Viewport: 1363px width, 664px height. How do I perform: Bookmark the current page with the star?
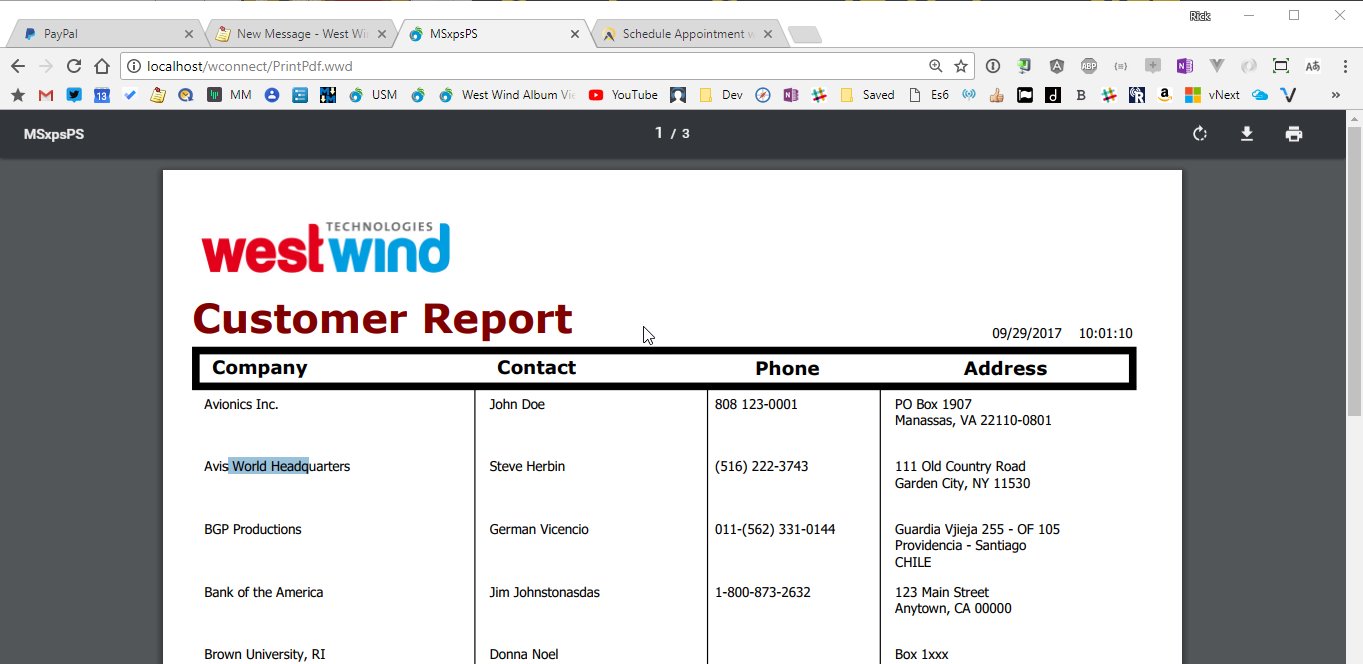pos(960,65)
